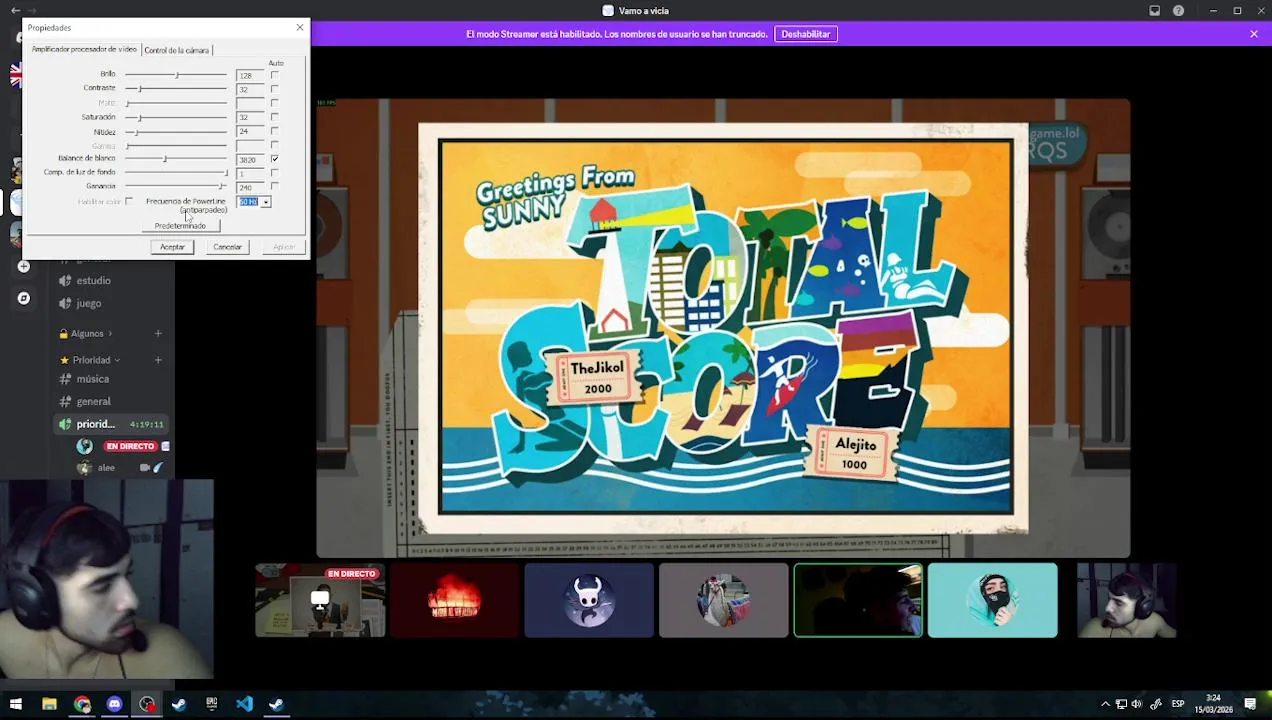Viewport: 1272px width, 720px height.
Task: Switch to Discord in the taskbar
Action: click(x=114, y=704)
